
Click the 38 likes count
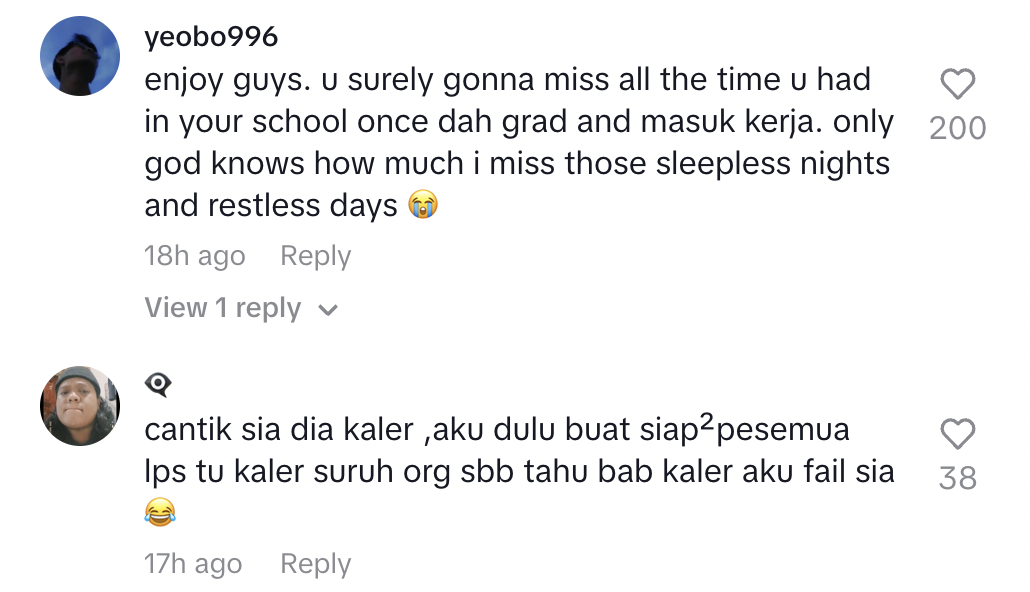point(957,478)
